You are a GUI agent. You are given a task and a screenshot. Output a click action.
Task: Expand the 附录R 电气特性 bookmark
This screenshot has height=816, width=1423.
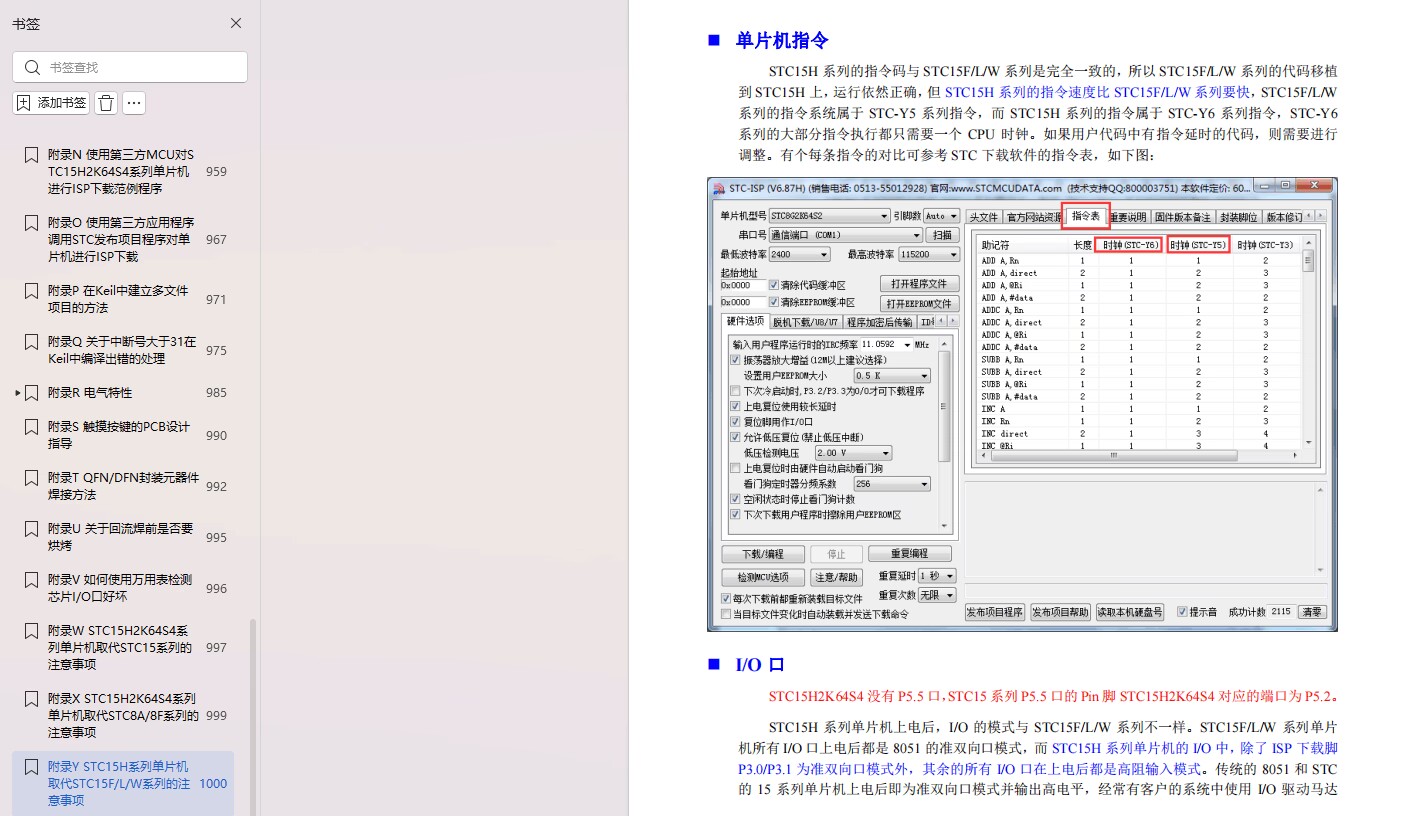click(17, 393)
